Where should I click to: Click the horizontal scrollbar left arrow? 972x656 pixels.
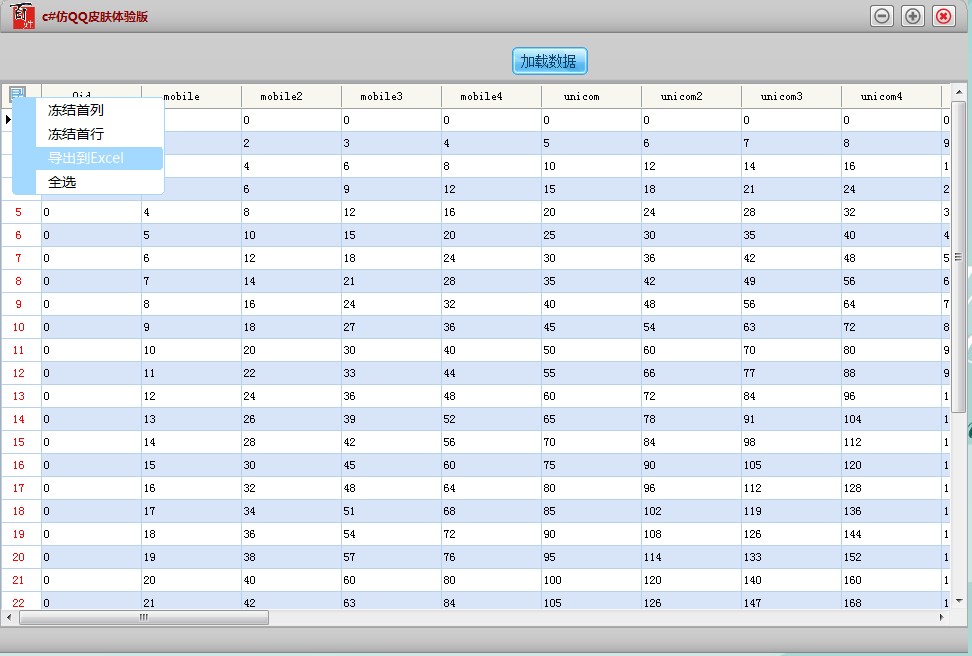(x=10, y=618)
